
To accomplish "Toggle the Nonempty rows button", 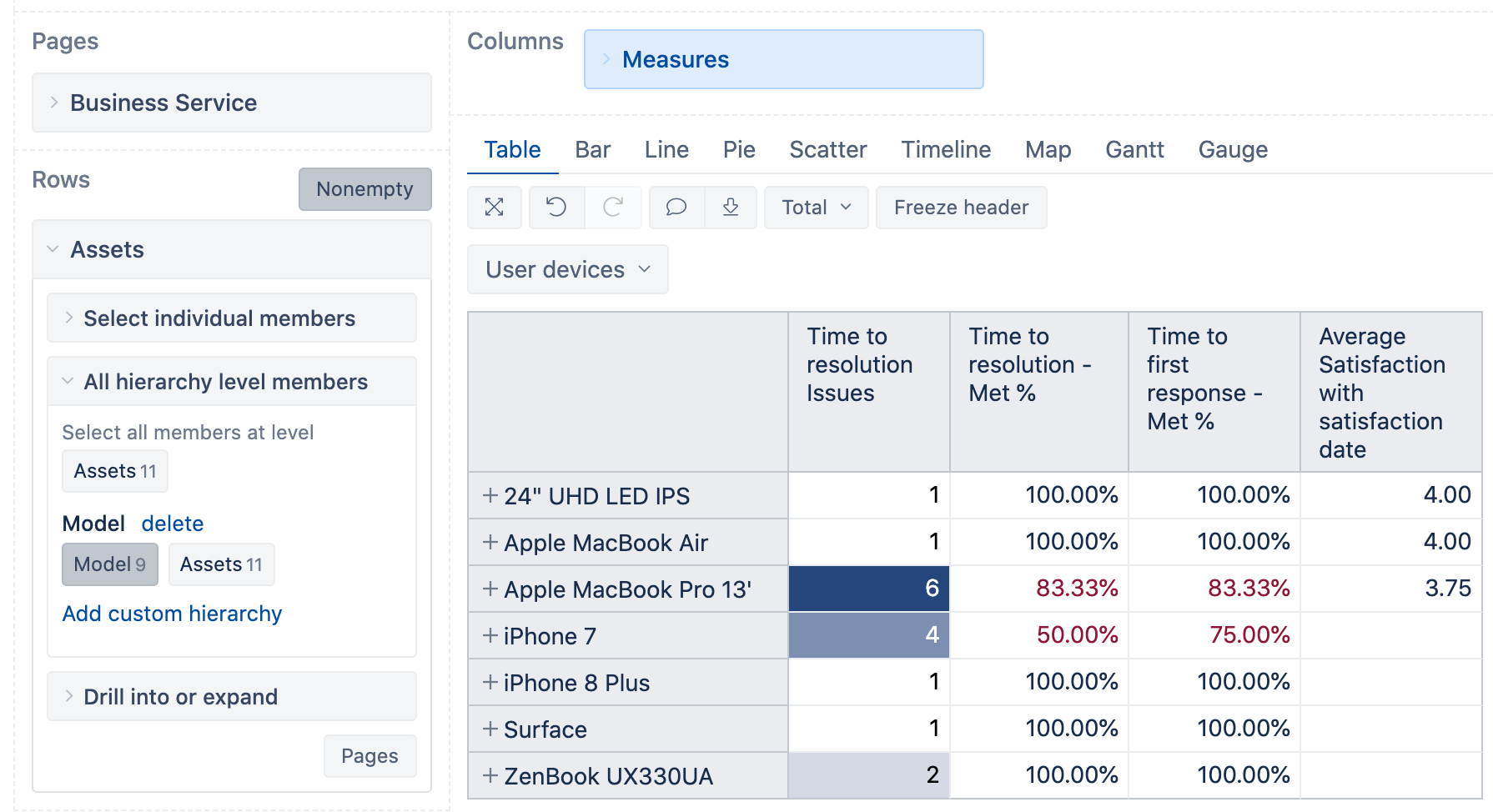I will pos(365,189).
